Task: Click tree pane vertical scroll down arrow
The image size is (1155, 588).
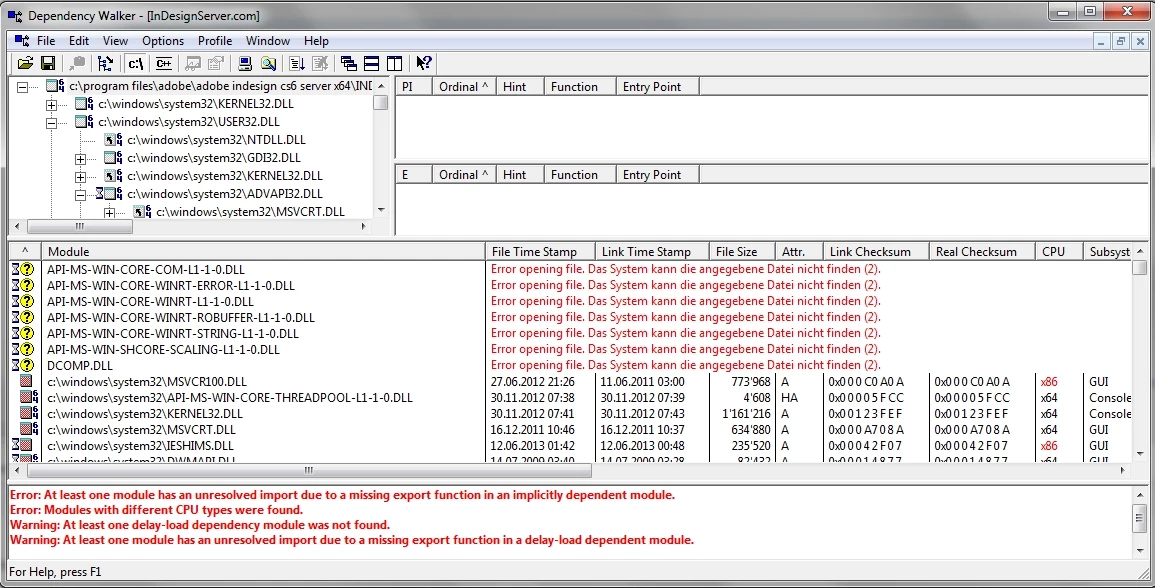Action: (381, 210)
